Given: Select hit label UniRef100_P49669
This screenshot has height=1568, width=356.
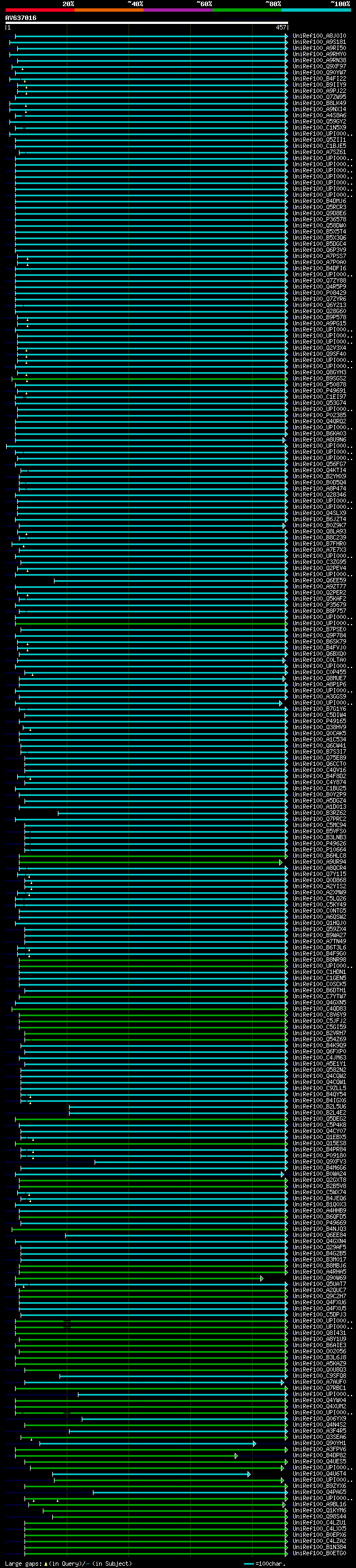Looking at the screenshot, I should tap(319, 1223).
